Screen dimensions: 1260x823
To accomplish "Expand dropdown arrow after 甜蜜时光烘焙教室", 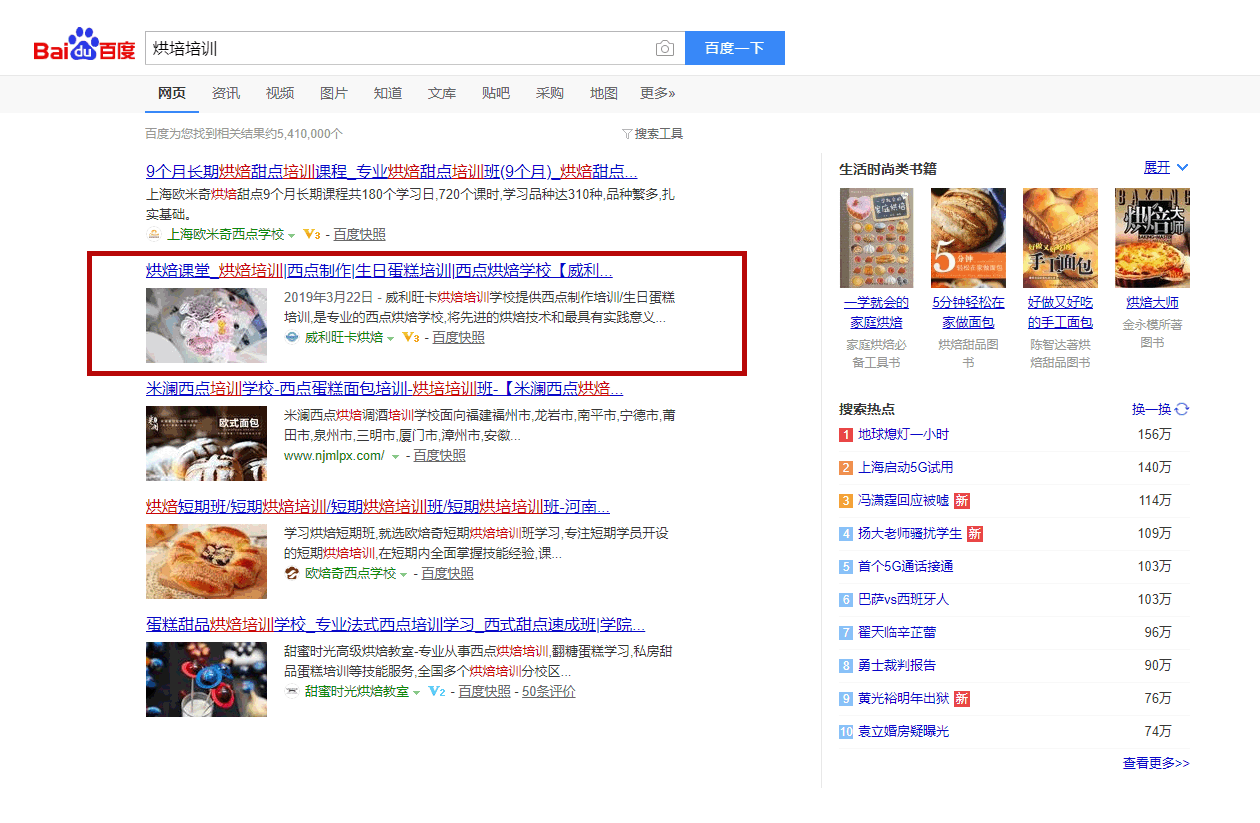I will [417, 693].
